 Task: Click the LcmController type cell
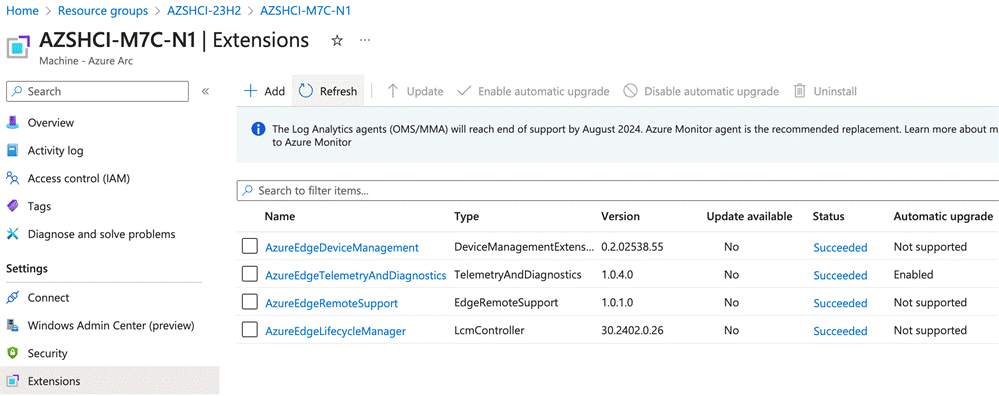489,330
